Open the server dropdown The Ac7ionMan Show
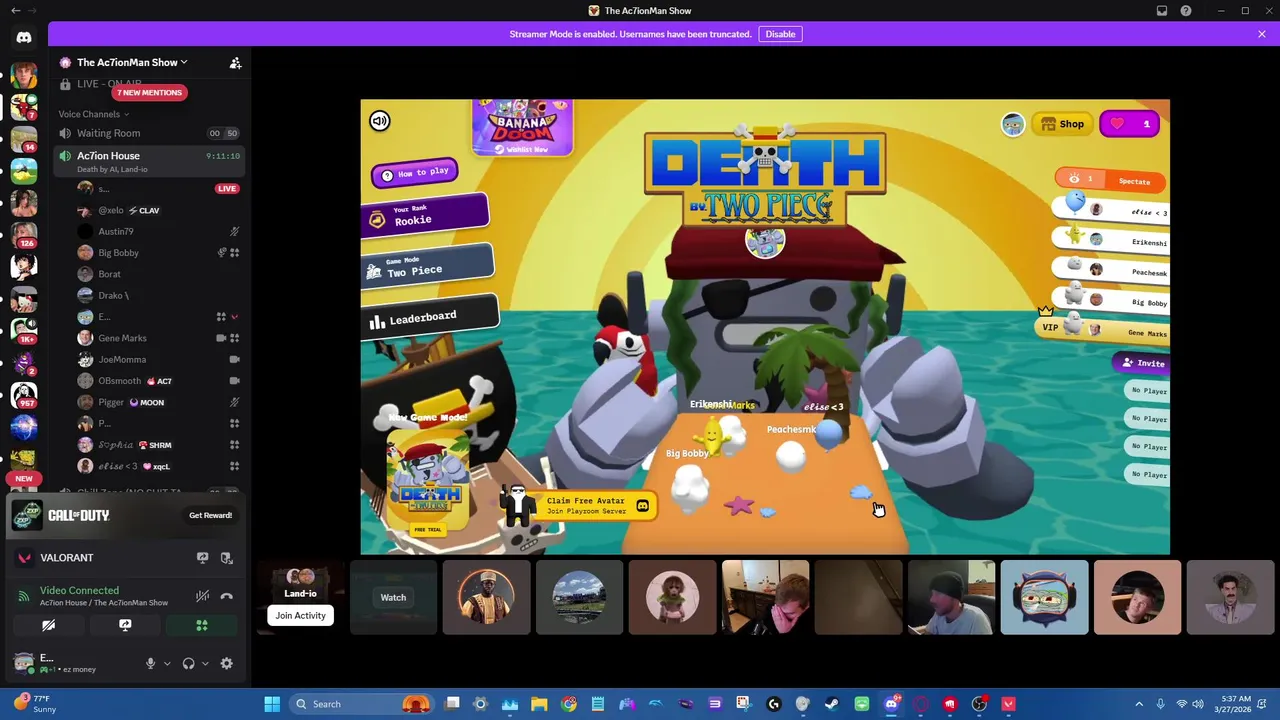Image resolution: width=1280 pixels, height=720 pixels. (x=131, y=62)
